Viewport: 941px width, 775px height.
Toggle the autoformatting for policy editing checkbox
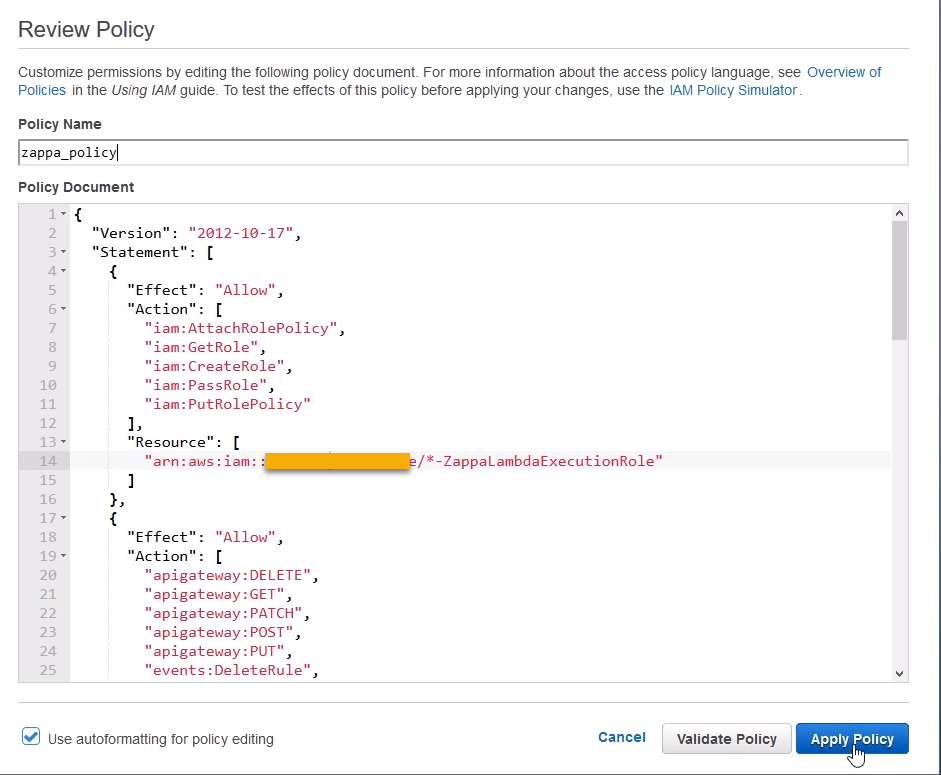[x=31, y=738]
